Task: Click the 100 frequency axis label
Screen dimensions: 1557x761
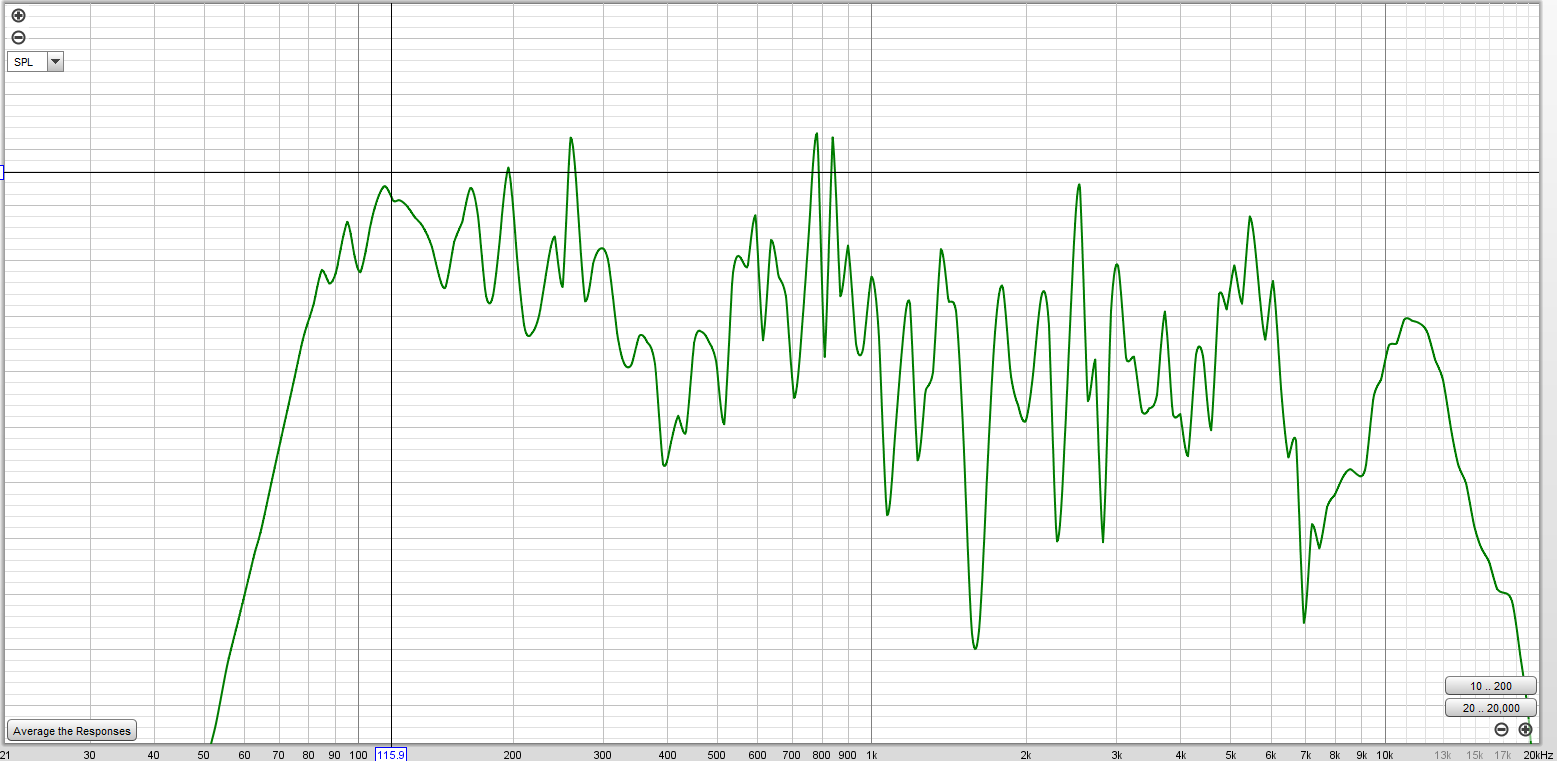Action: pos(358,754)
